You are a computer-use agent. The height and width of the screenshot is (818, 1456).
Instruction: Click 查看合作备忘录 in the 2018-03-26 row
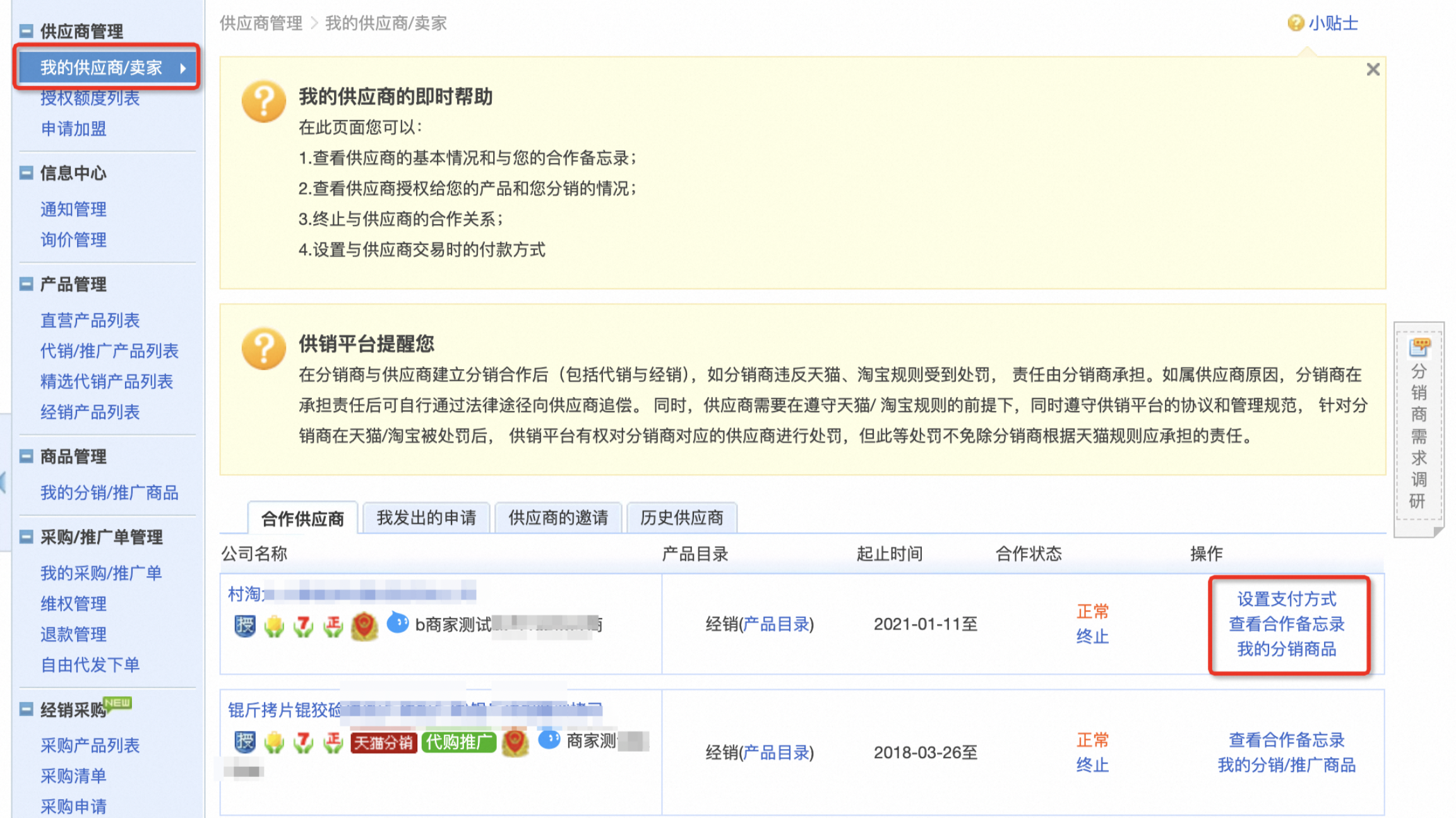[1287, 740]
